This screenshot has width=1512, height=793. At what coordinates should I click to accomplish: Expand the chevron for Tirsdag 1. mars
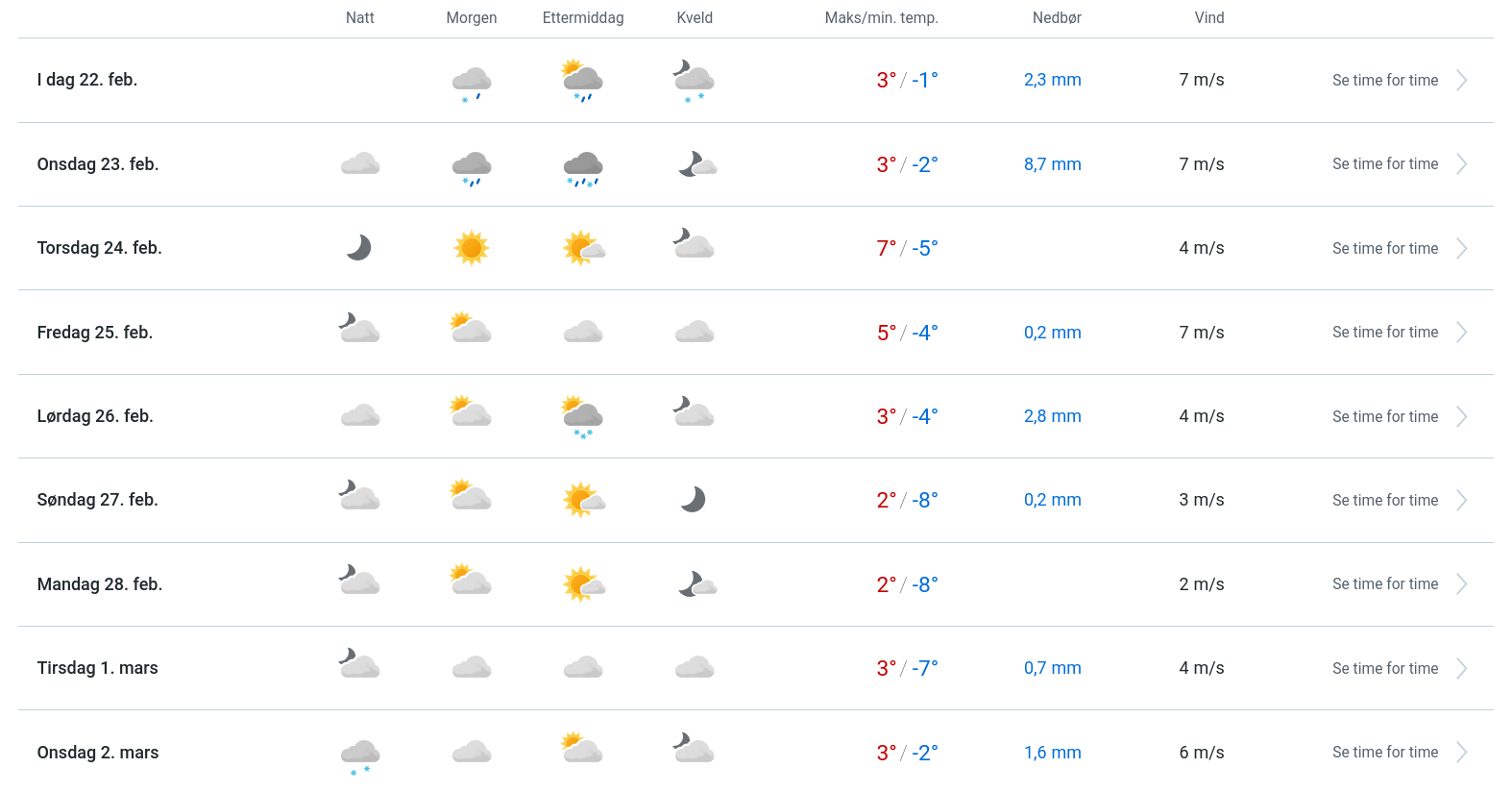pos(1461,669)
